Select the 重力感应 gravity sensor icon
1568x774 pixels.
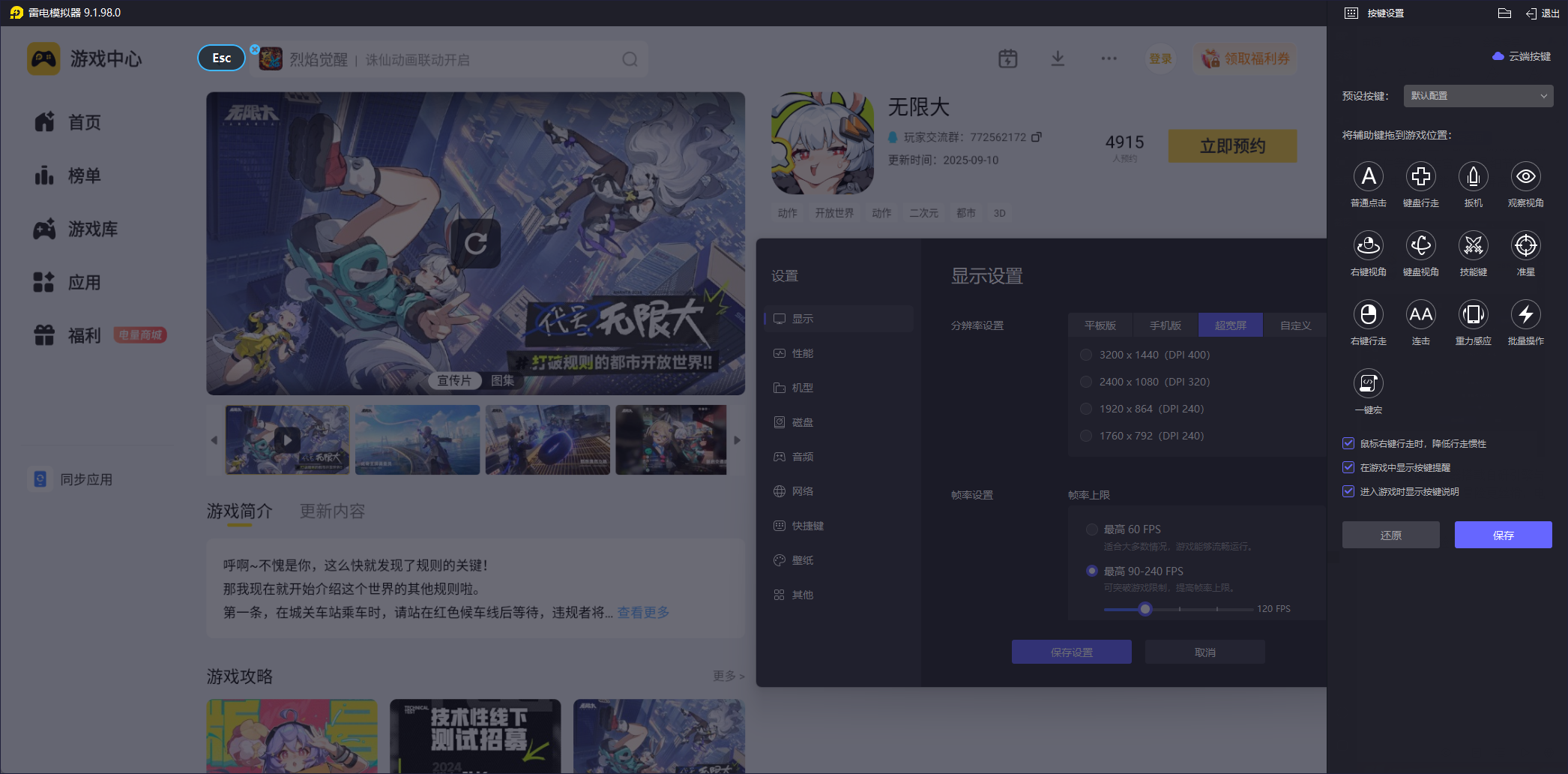1473,315
